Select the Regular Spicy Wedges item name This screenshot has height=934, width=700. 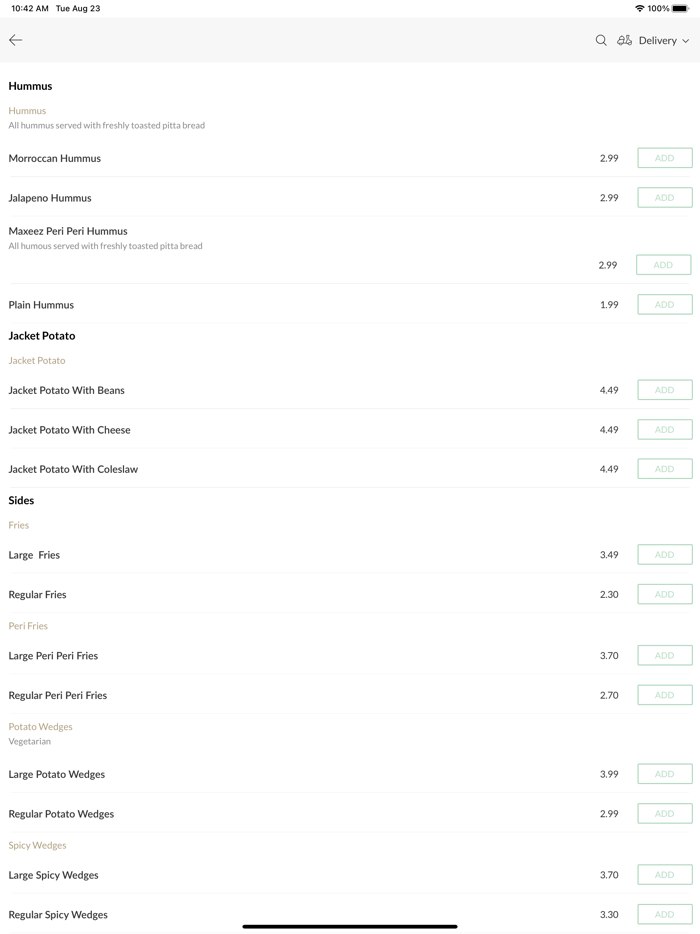click(58, 914)
